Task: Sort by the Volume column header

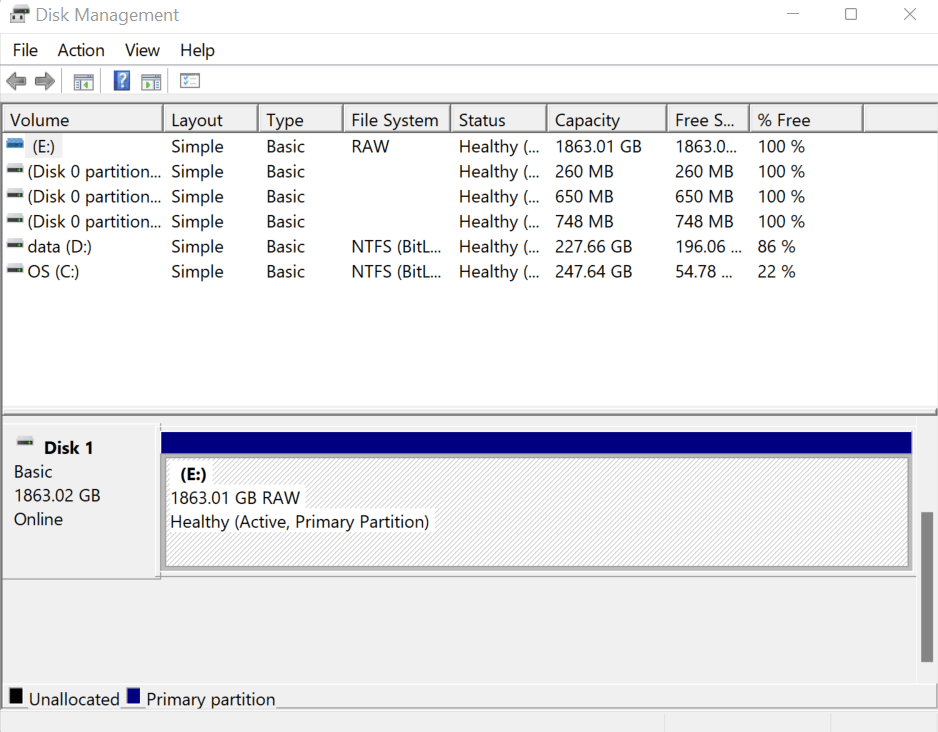Action: pos(83,120)
